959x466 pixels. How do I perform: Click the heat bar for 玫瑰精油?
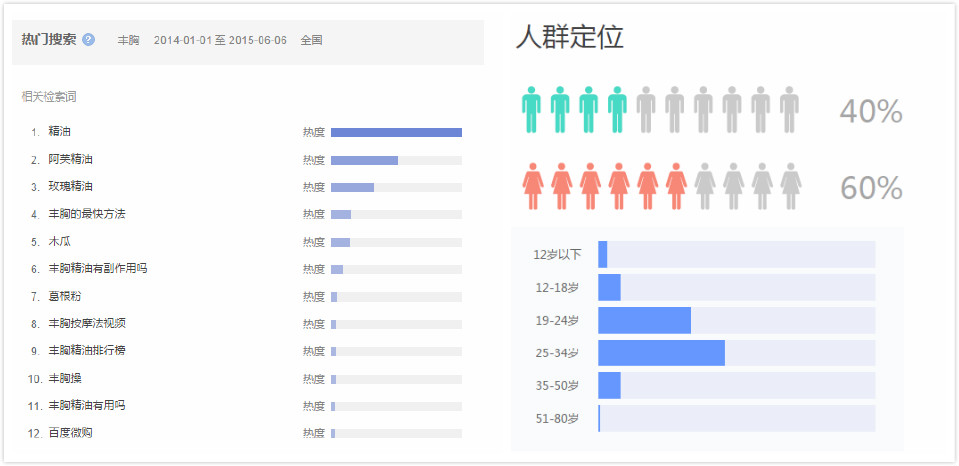click(x=396, y=187)
